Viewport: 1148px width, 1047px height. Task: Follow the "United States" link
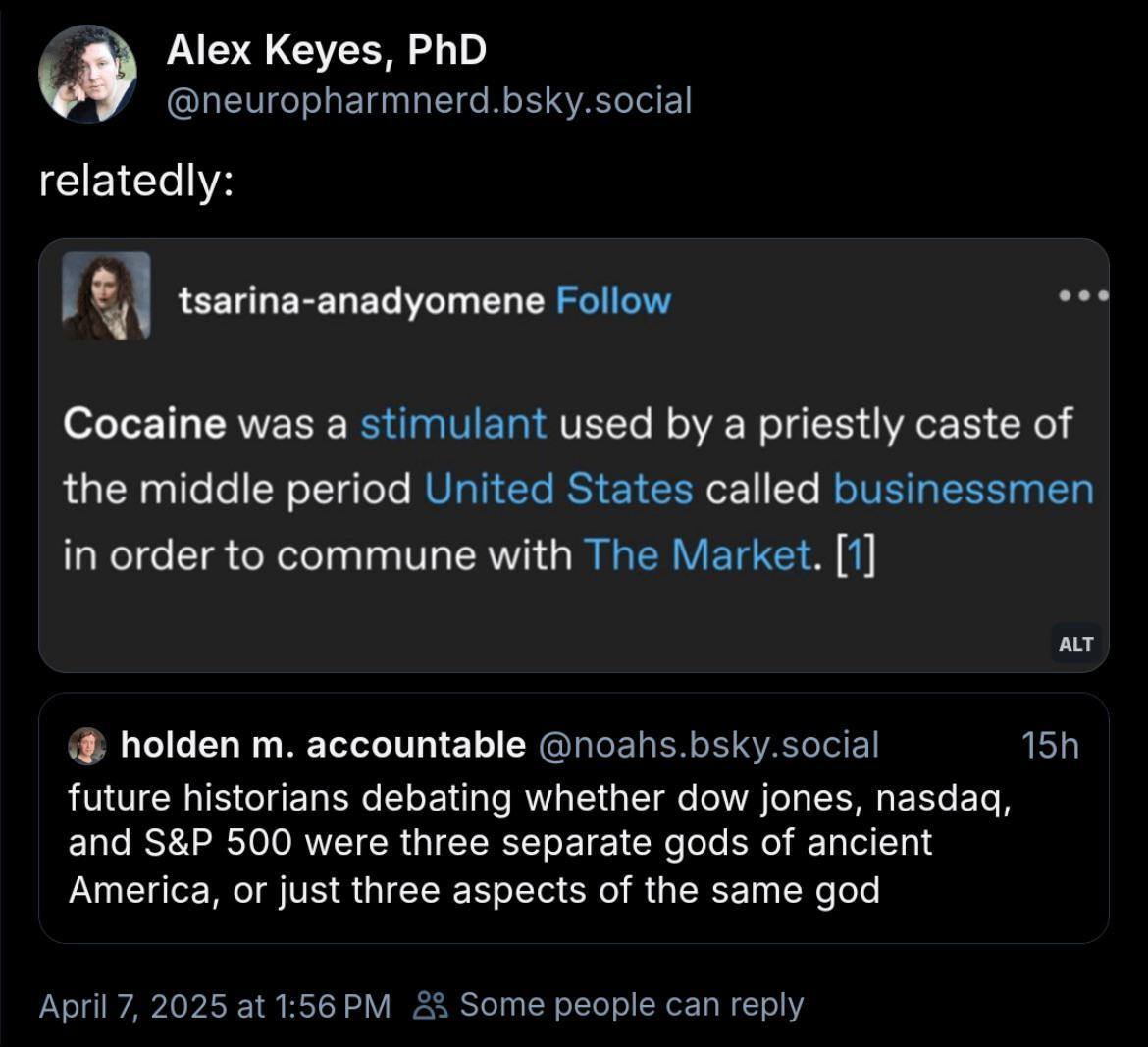[x=558, y=489]
